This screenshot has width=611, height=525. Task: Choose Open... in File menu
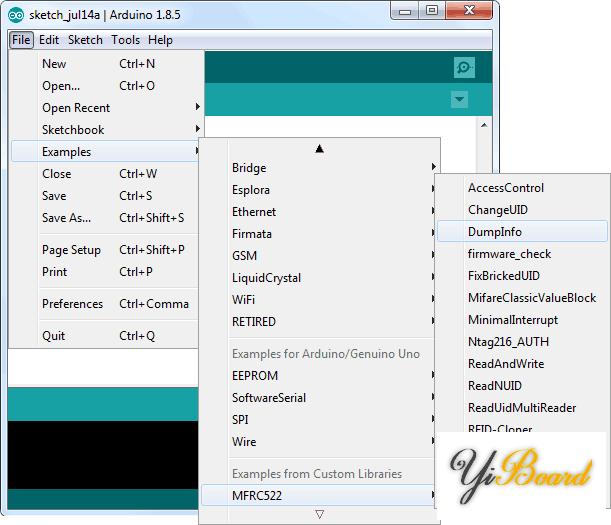[x=105, y=86]
